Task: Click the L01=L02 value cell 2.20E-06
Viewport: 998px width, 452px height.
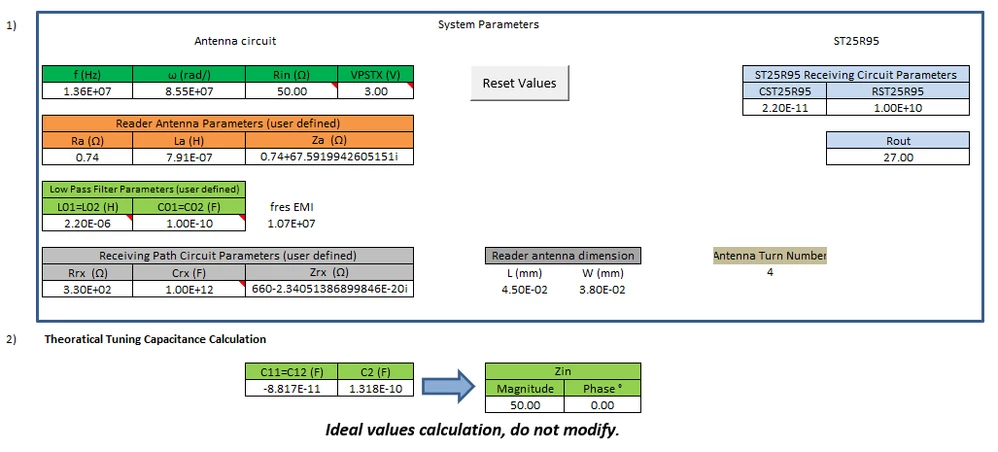Action: (88, 223)
